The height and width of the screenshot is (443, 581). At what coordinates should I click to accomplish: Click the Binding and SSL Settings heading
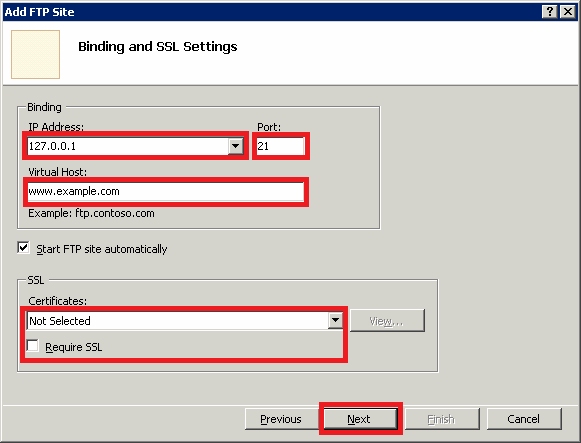tap(157, 47)
